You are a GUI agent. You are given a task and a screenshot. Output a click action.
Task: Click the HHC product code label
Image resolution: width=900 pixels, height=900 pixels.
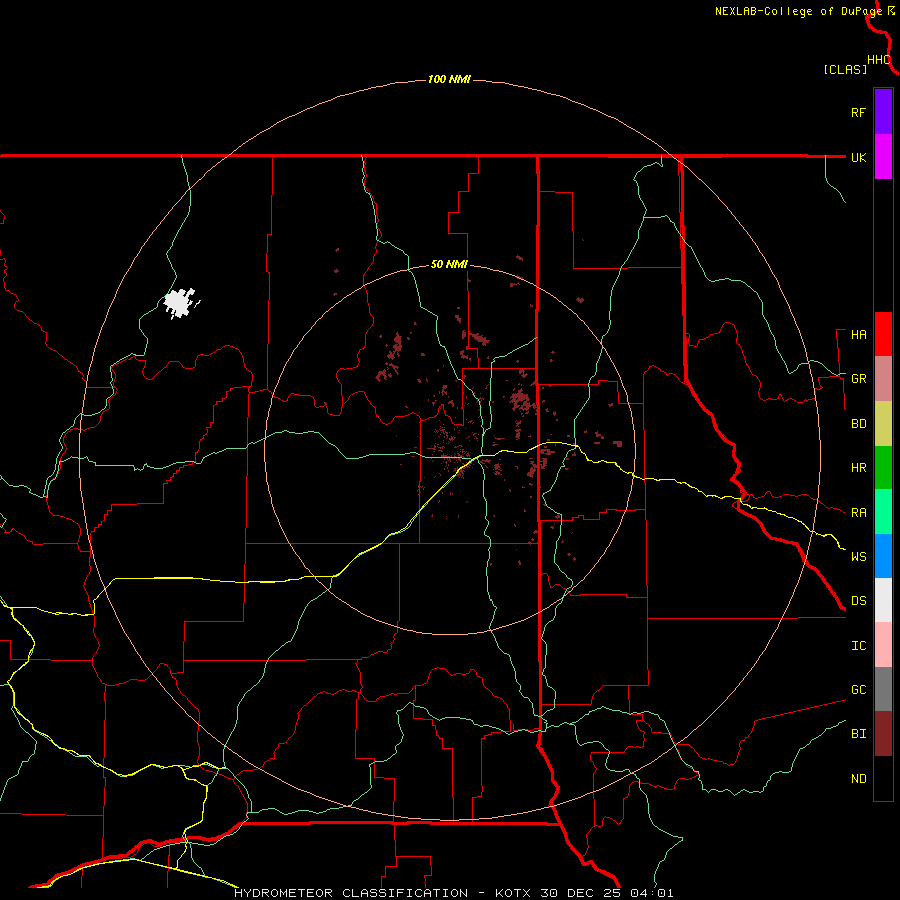(x=878, y=60)
